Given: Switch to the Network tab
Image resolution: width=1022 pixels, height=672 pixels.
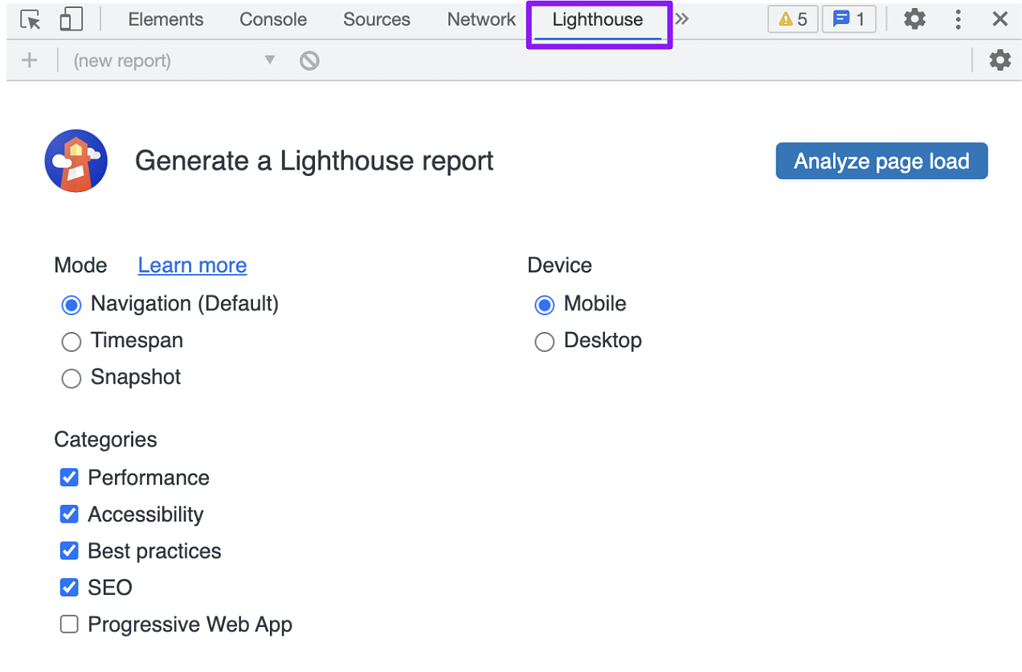Looking at the screenshot, I should click(x=481, y=20).
